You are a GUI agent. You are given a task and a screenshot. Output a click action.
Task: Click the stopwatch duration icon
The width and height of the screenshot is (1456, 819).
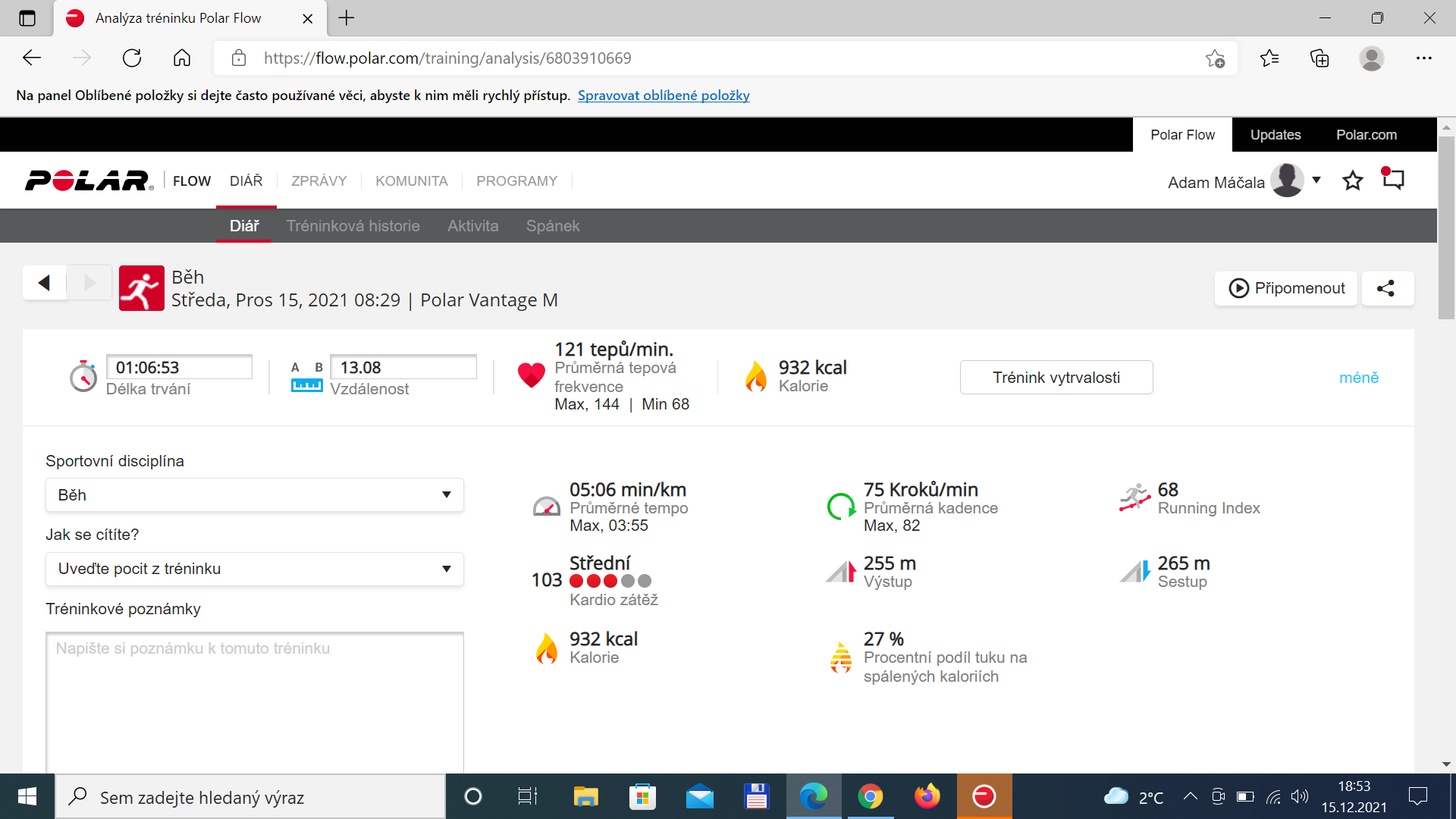click(83, 376)
